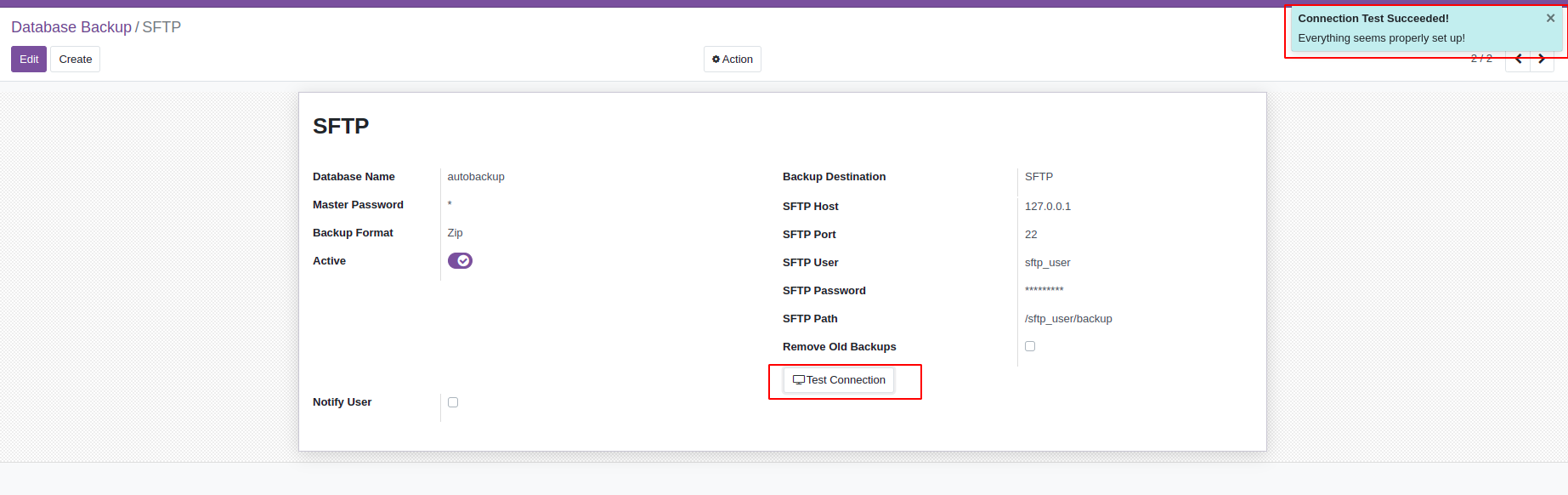The height and width of the screenshot is (495, 1568).
Task: Click the SFTP Host value 127.0.0.1
Action: point(1048,207)
